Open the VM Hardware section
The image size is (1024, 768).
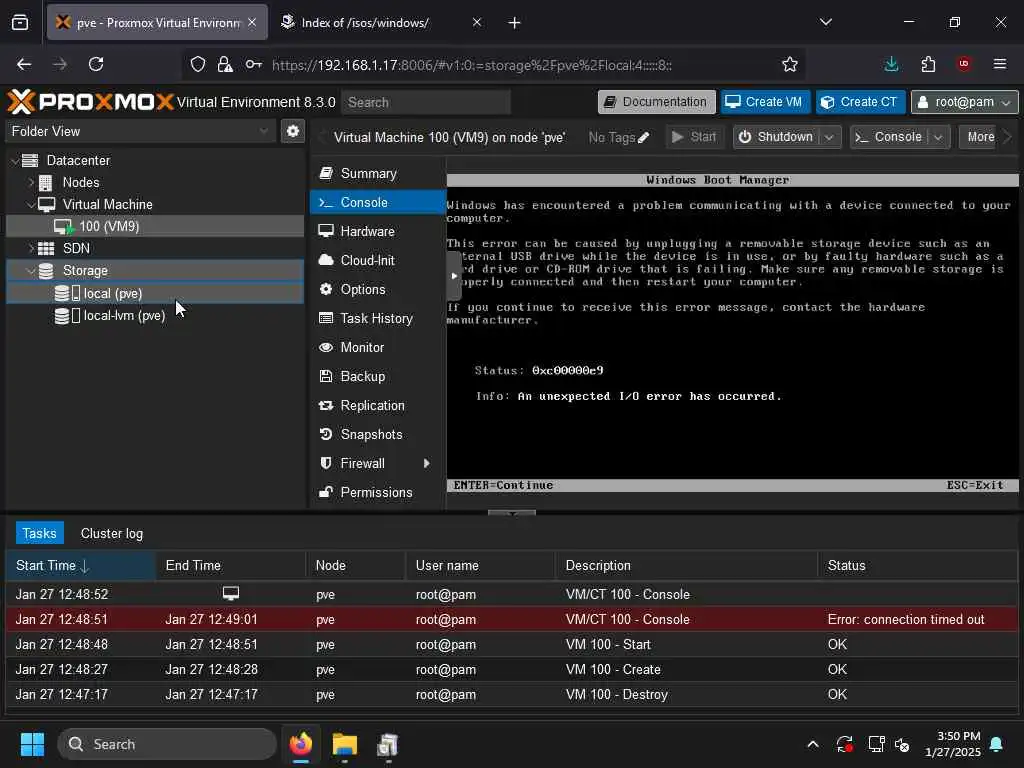[378, 231]
